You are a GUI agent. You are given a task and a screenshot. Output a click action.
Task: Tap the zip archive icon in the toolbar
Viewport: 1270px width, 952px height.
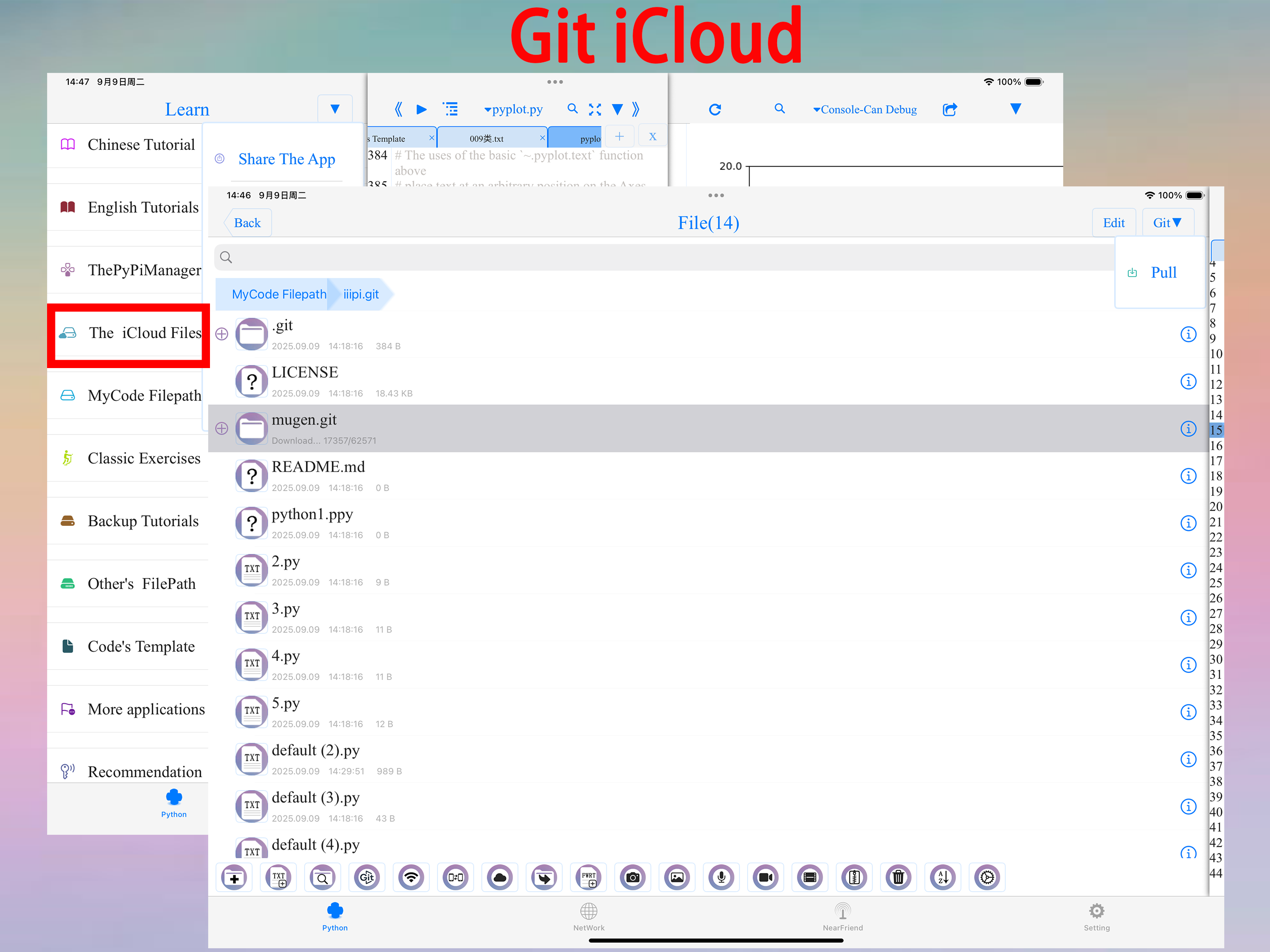854,877
